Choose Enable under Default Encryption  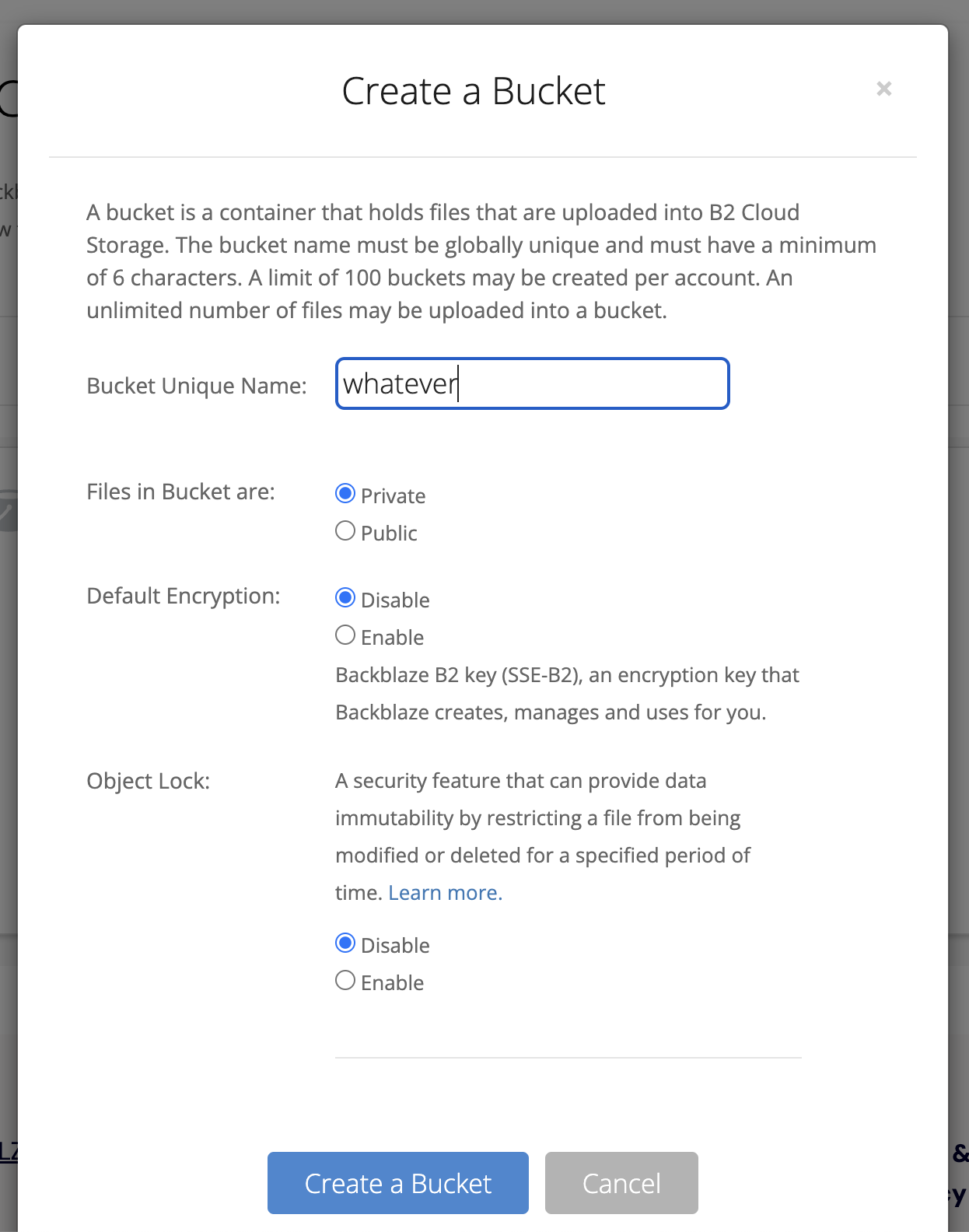pos(345,635)
